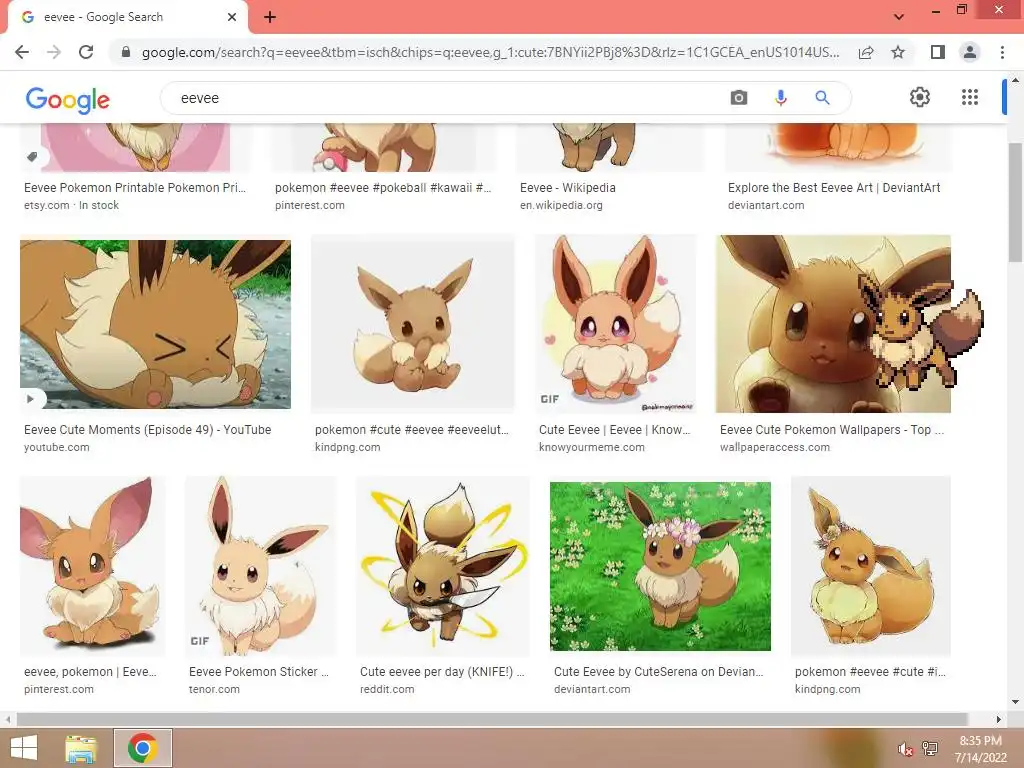Open Eevee Cute Moments YouTube thumbnail

155,324
